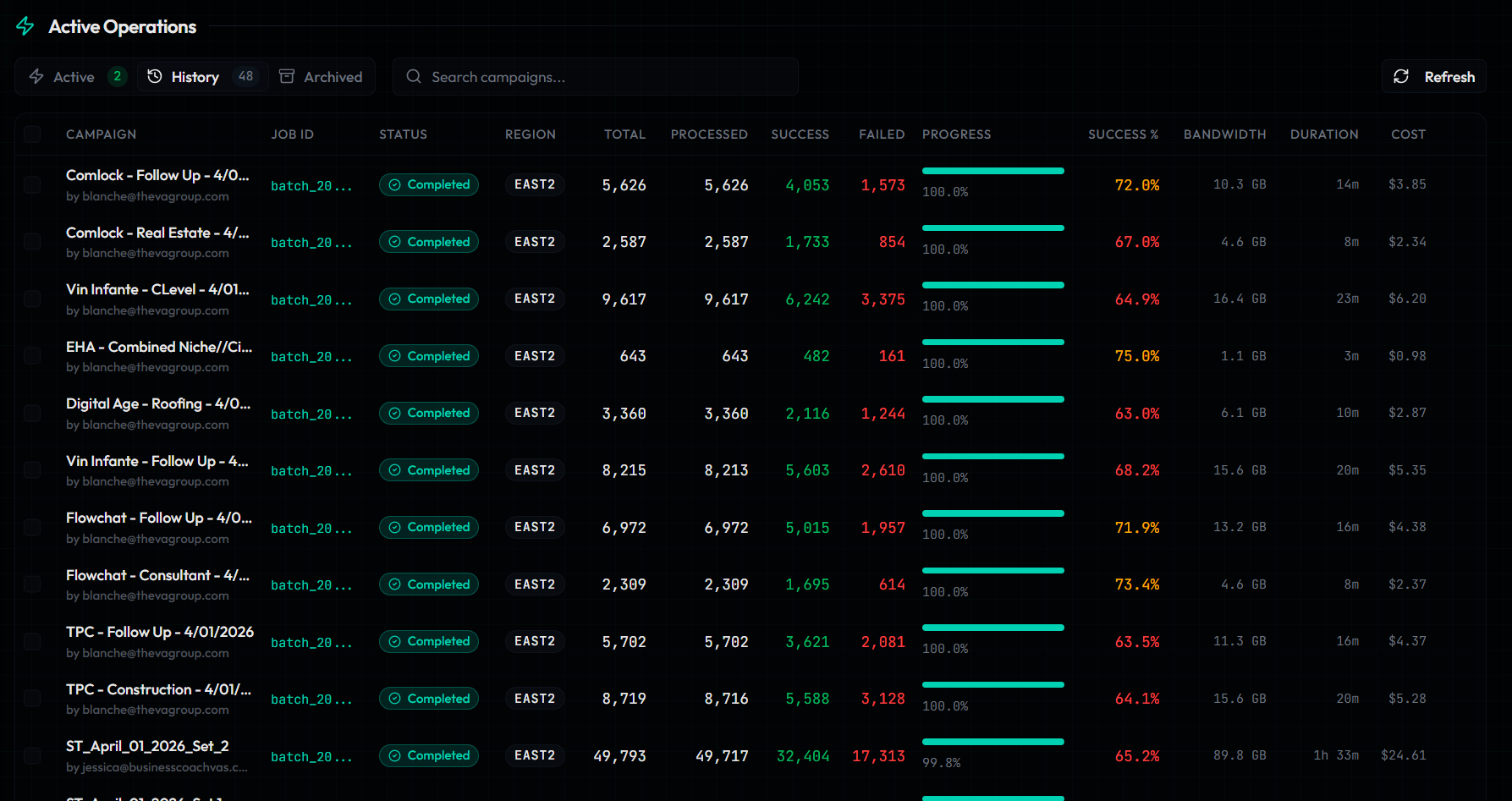Click the progress bar for TPC Follow Up
The height and width of the screenshot is (801, 1512).
tap(993, 627)
